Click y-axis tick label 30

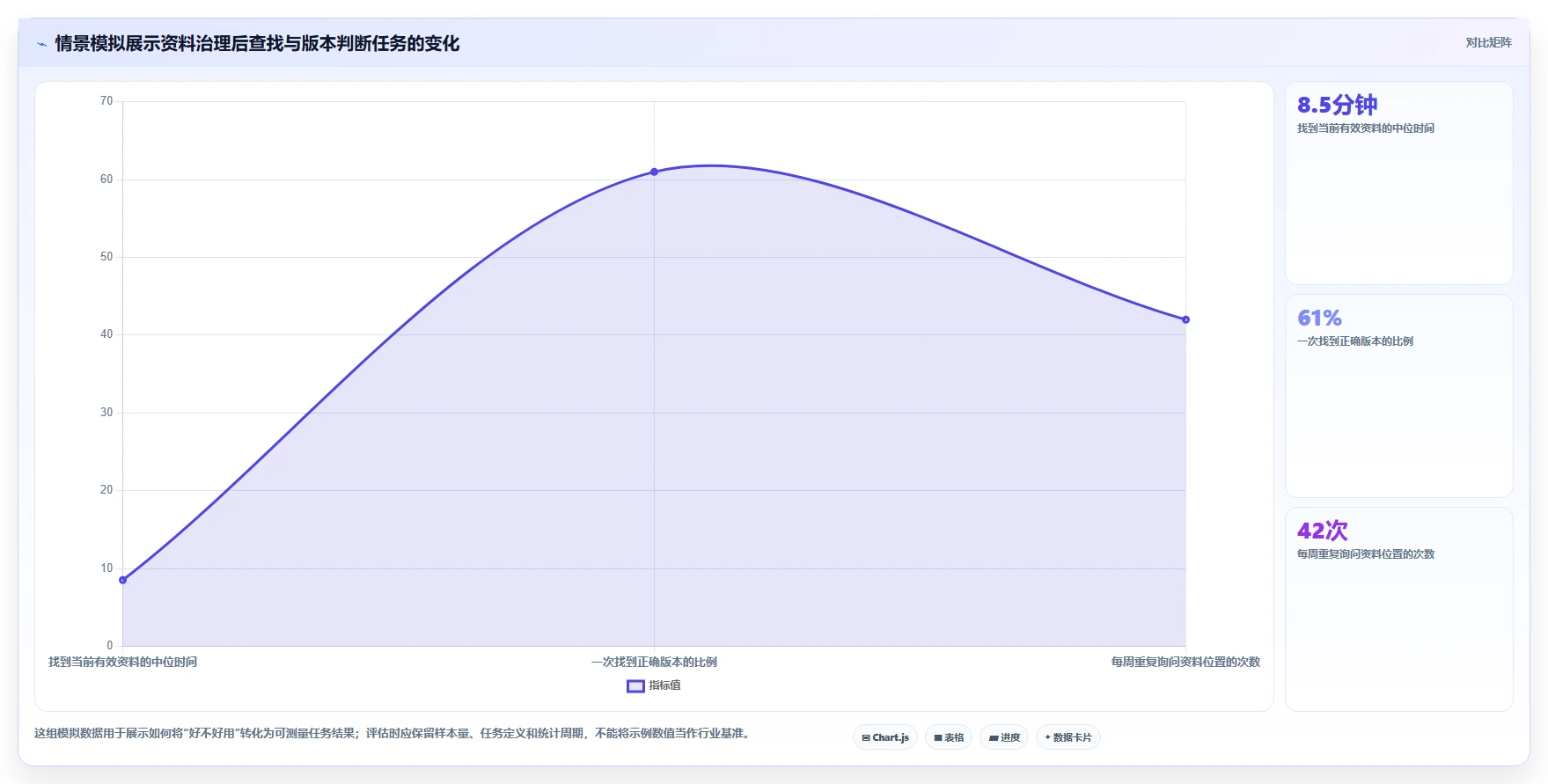point(106,413)
